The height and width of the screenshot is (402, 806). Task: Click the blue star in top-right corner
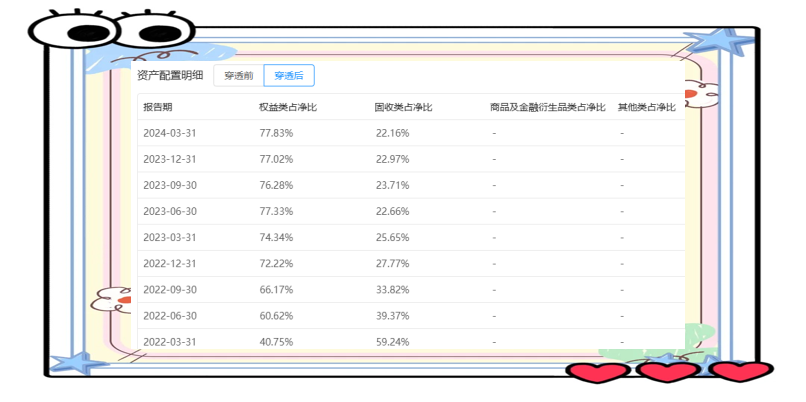719,44
